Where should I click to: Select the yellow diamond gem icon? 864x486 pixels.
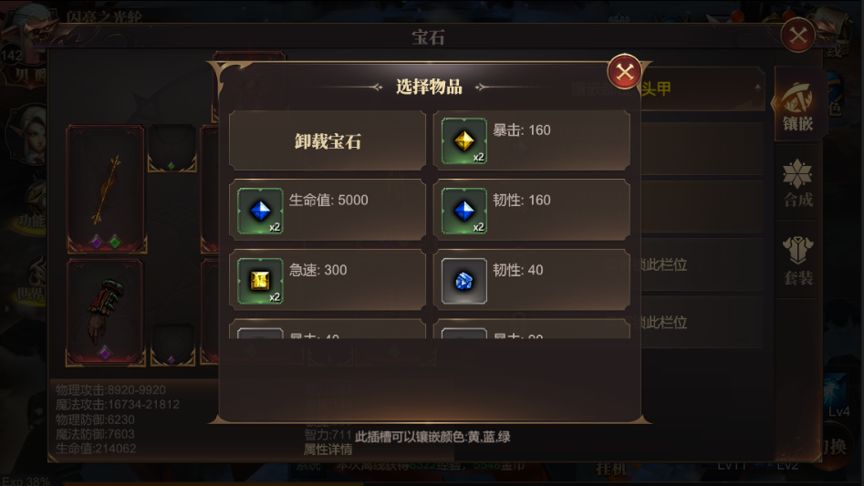464,141
